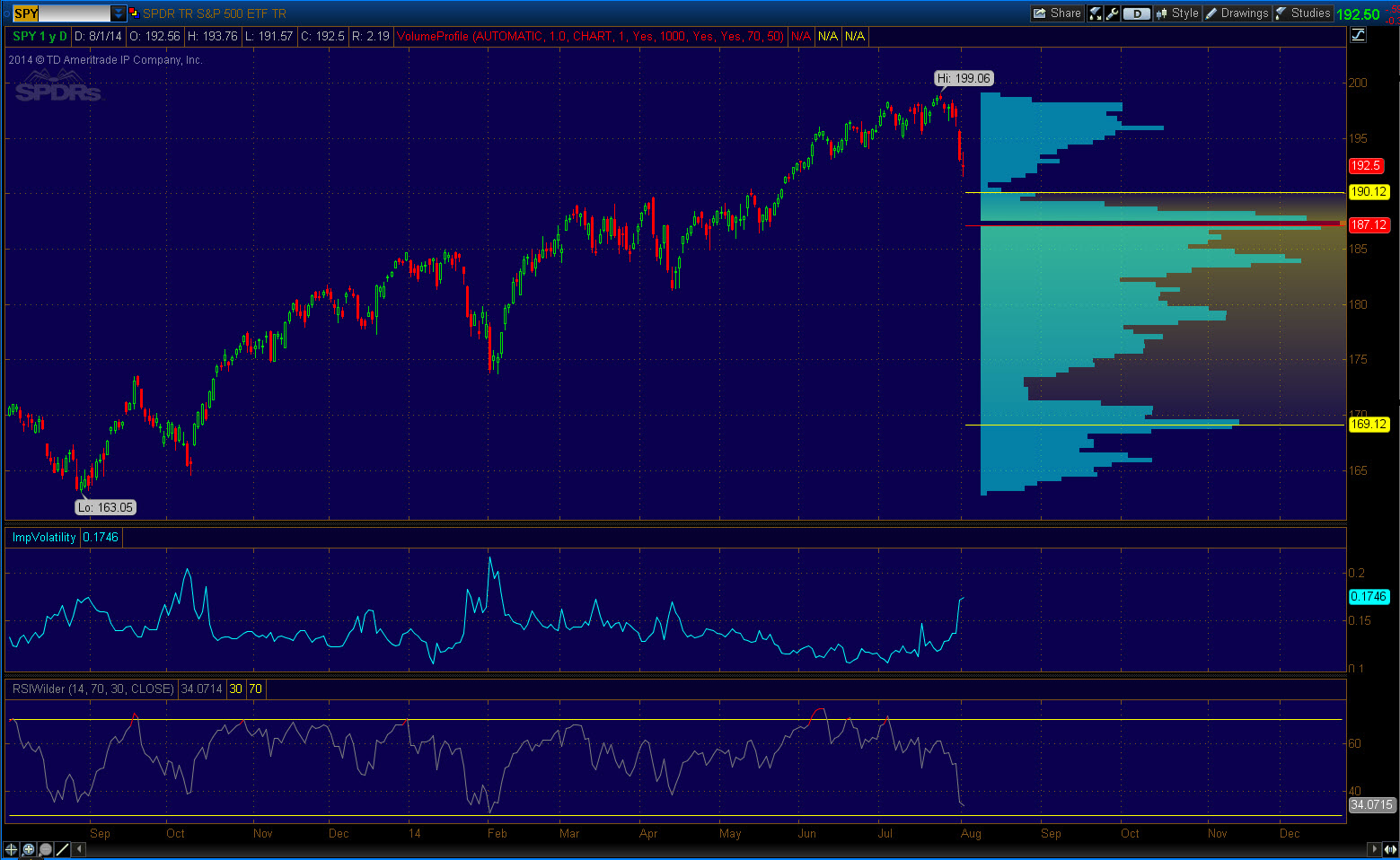
Task: Open the symbol selector dropdown arrow
Action: click(119, 13)
